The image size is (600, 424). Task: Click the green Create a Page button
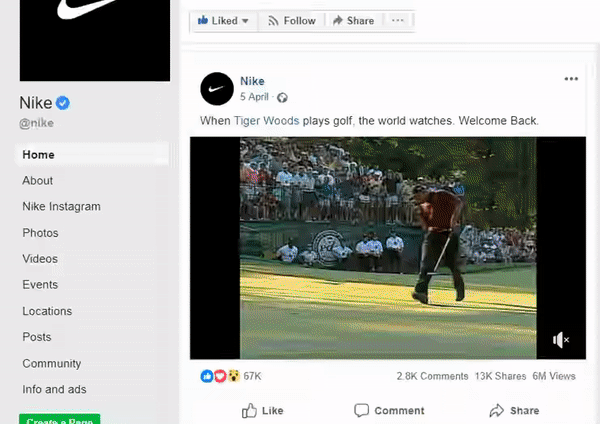[60, 419]
